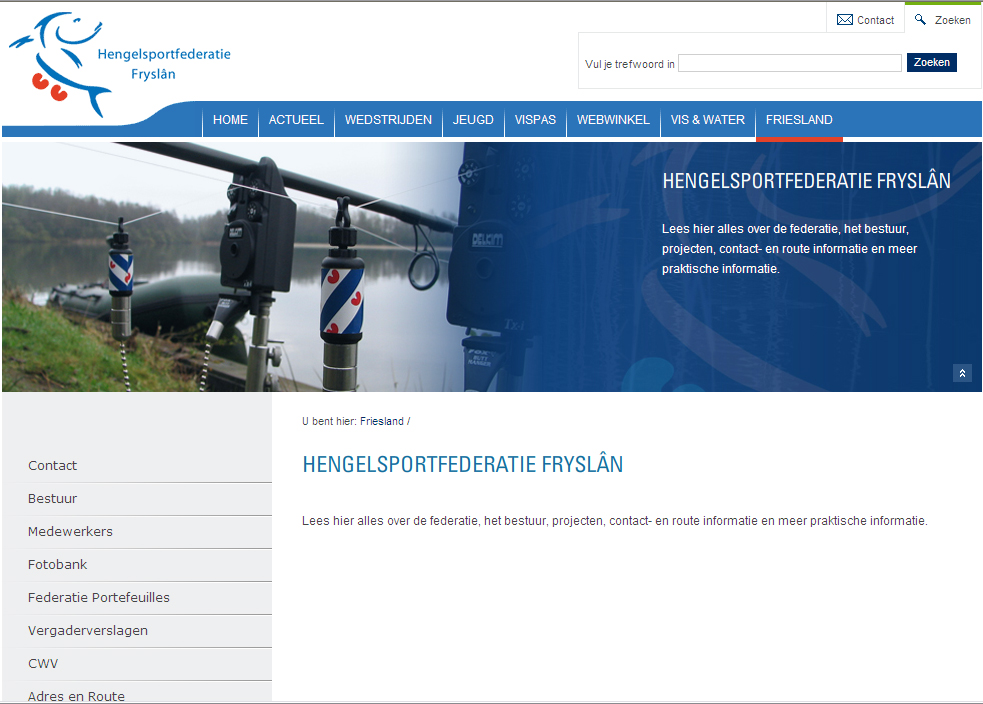Open Vergaderverslagen in the sidebar

pyautogui.click(x=88, y=631)
